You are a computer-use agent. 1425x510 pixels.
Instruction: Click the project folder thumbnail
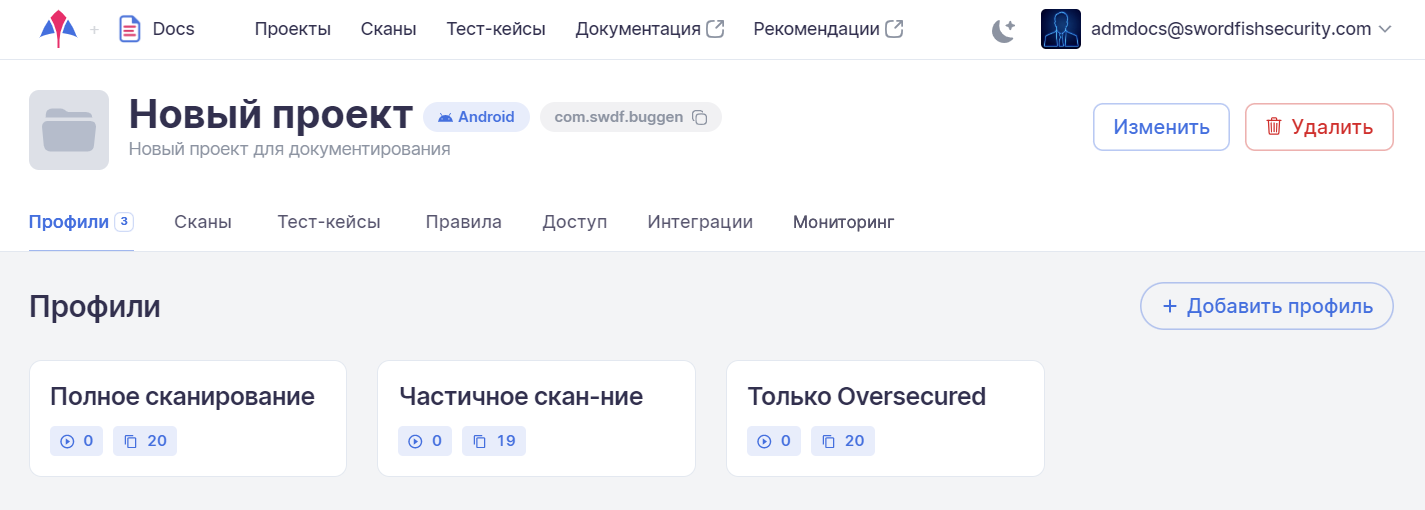click(x=69, y=130)
